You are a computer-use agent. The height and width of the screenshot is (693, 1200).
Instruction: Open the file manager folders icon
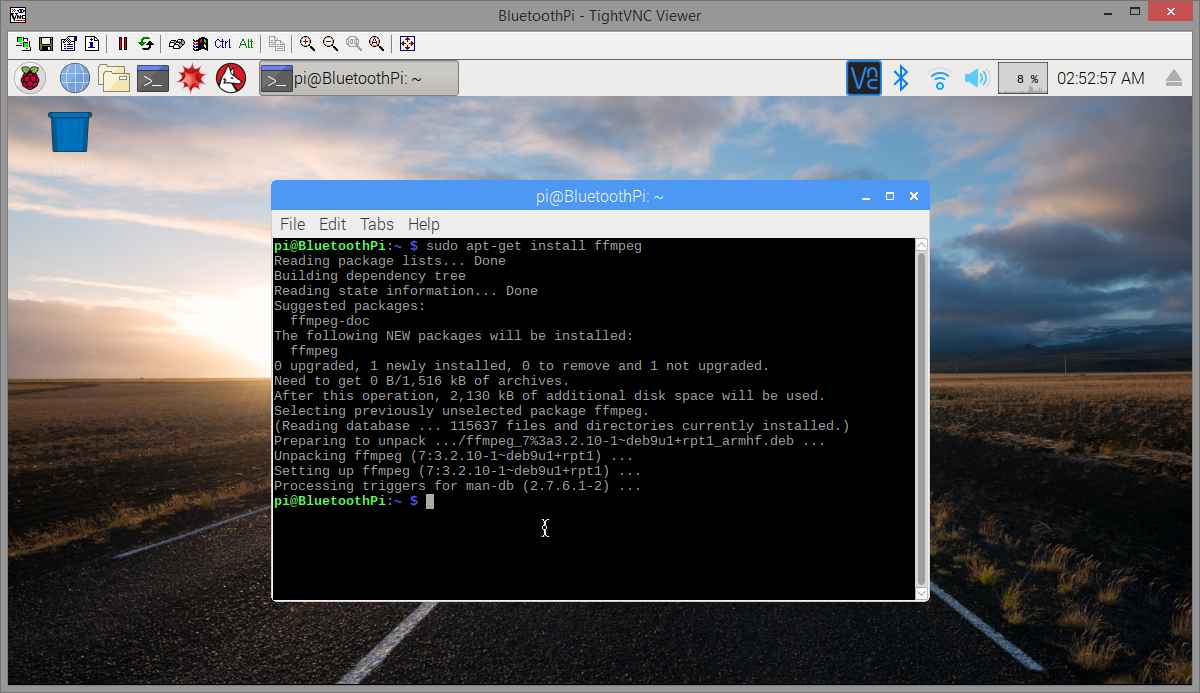pyautogui.click(x=114, y=78)
